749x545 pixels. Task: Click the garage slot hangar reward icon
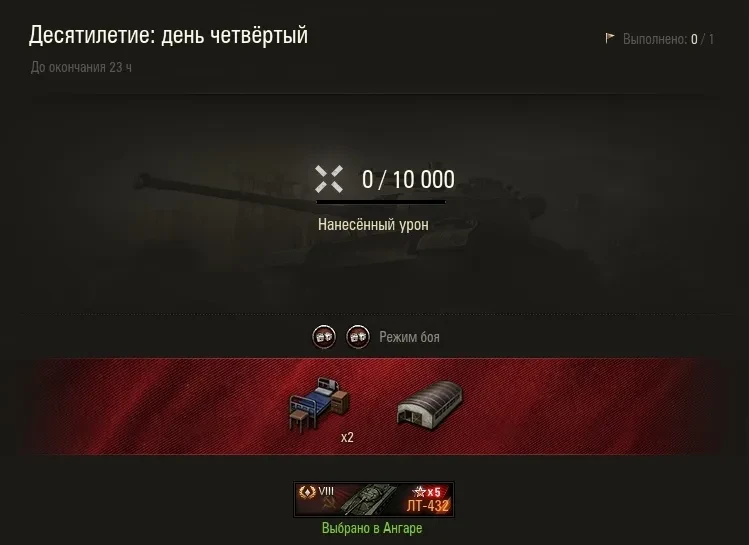click(x=430, y=403)
